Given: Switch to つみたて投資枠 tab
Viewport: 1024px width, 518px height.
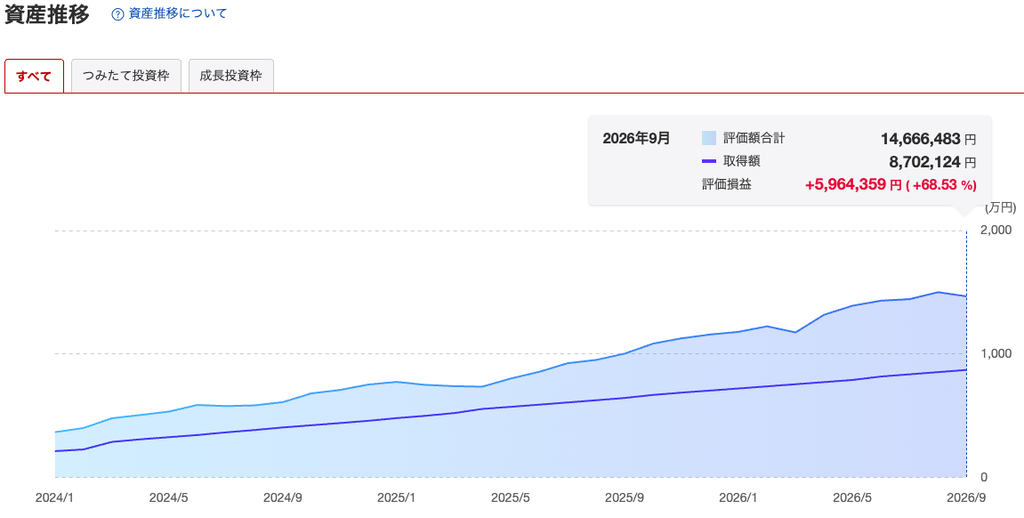Looking at the screenshot, I should 126,76.
